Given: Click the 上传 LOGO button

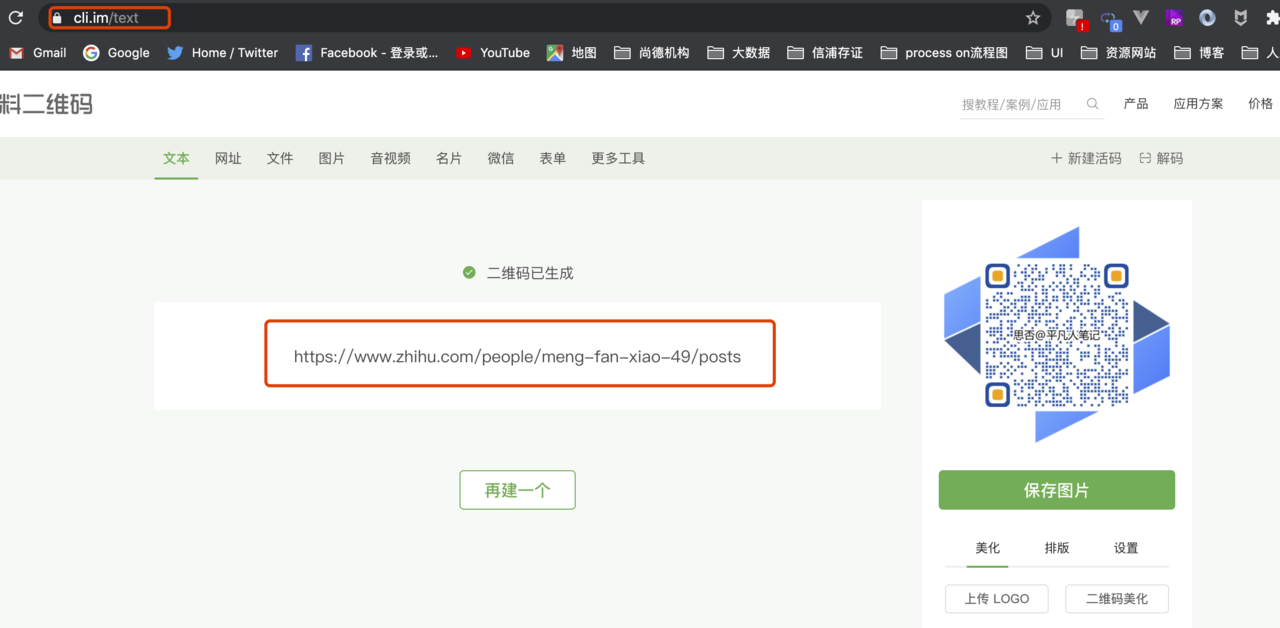Looking at the screenshot, I should click(996, 598).
